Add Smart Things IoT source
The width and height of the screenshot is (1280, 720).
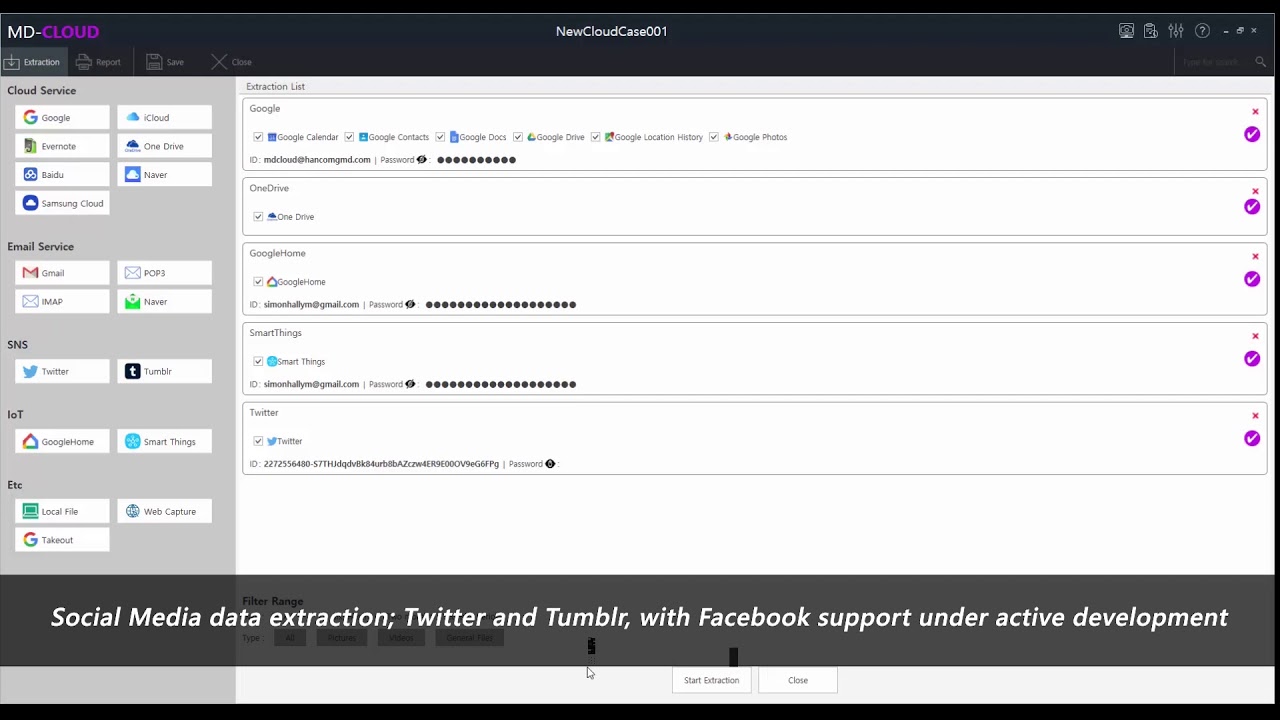tap(164, 441)
